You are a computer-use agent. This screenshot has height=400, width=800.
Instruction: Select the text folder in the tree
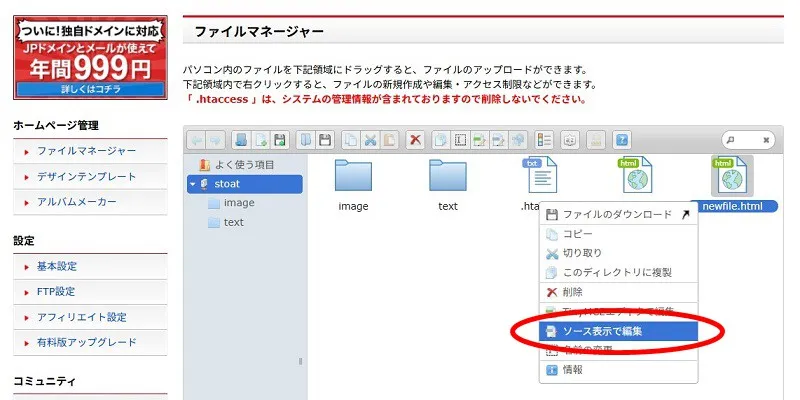point(226,222)
